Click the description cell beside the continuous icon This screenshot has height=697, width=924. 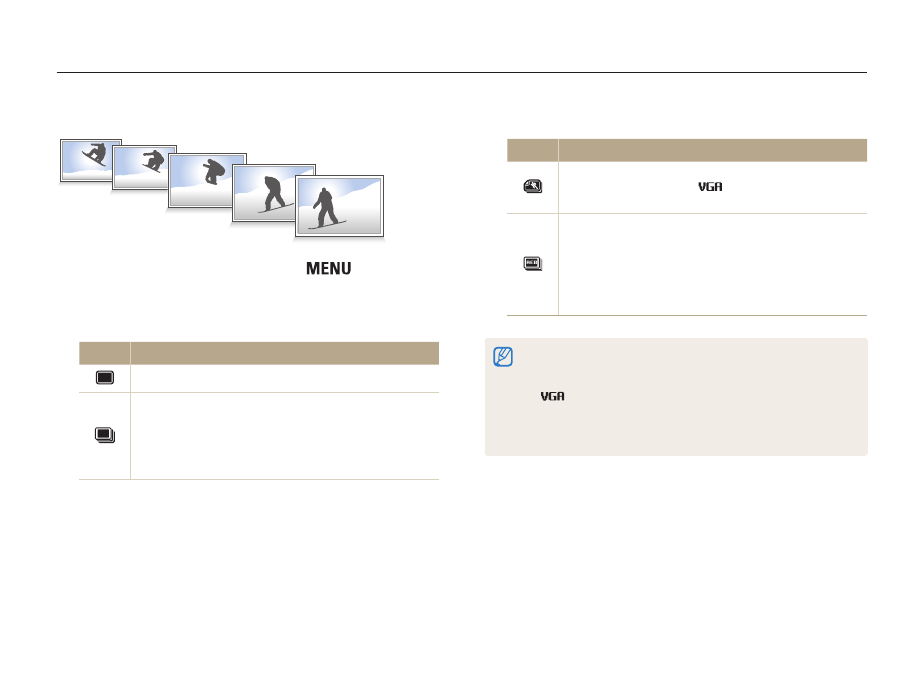[284, 435]
